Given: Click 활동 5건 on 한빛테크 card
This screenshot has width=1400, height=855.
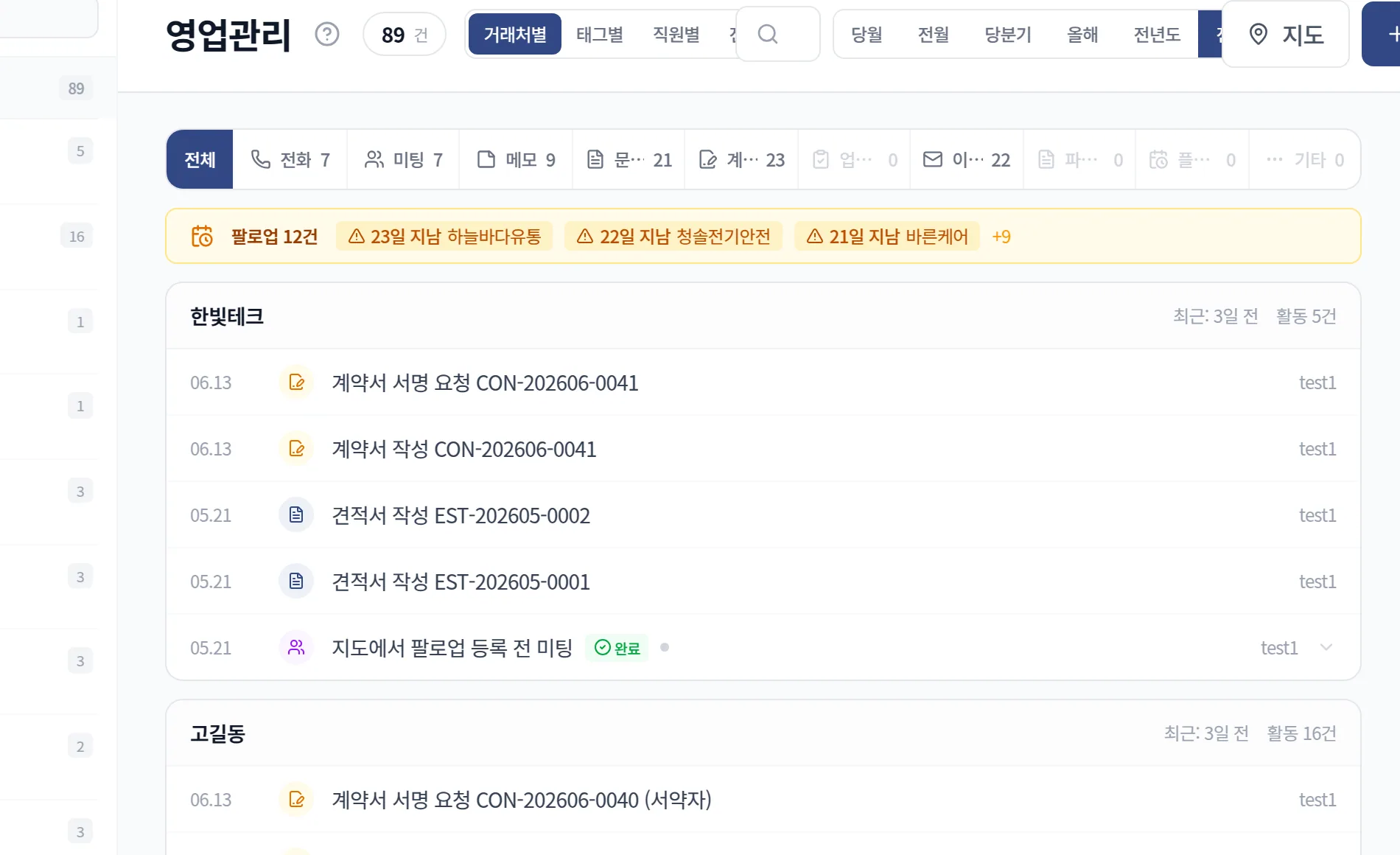Looking at the screenshot, I should point(1306,315).
